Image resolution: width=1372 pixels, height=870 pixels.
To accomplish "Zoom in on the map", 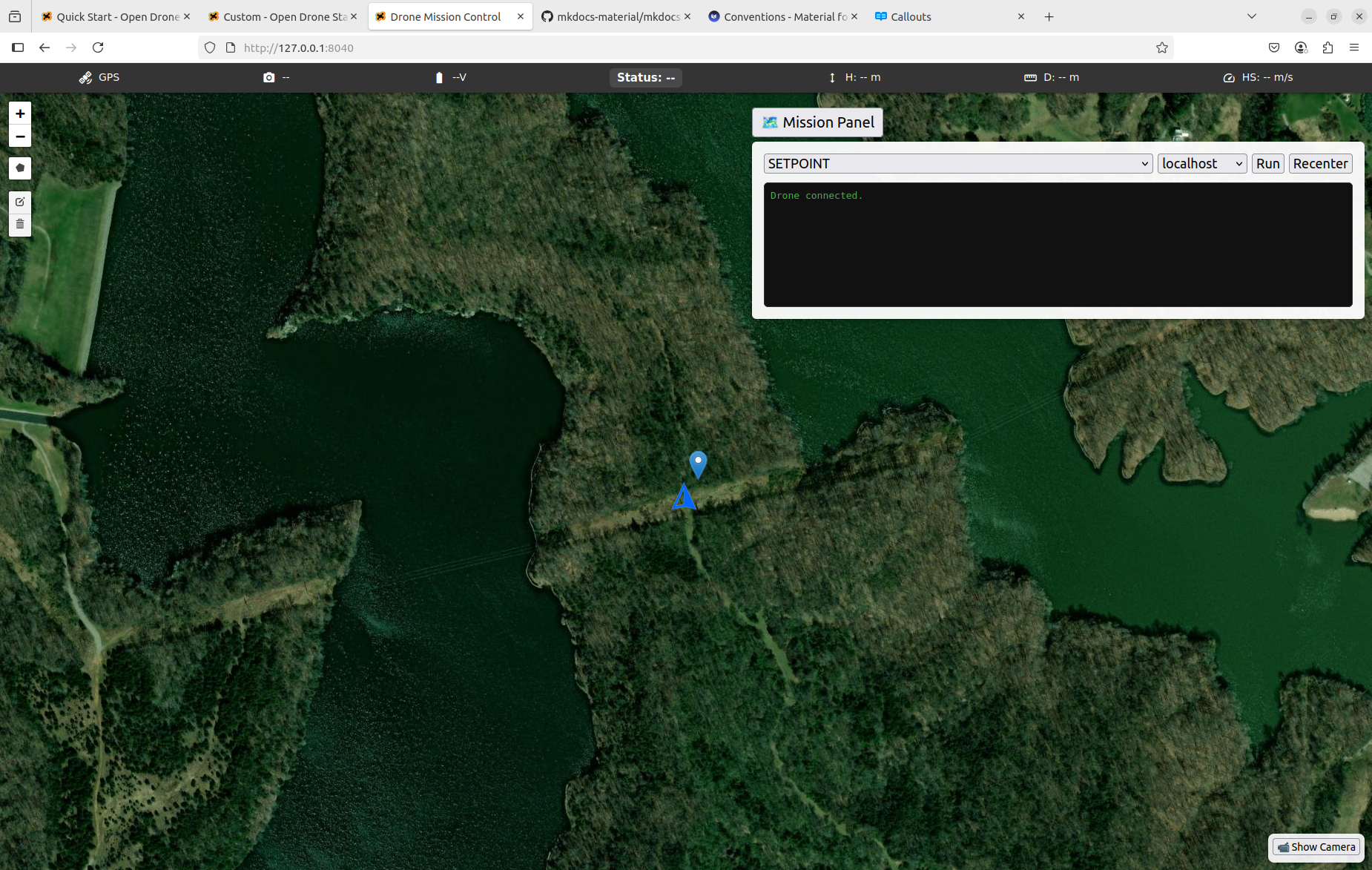I will coord(20,113).
